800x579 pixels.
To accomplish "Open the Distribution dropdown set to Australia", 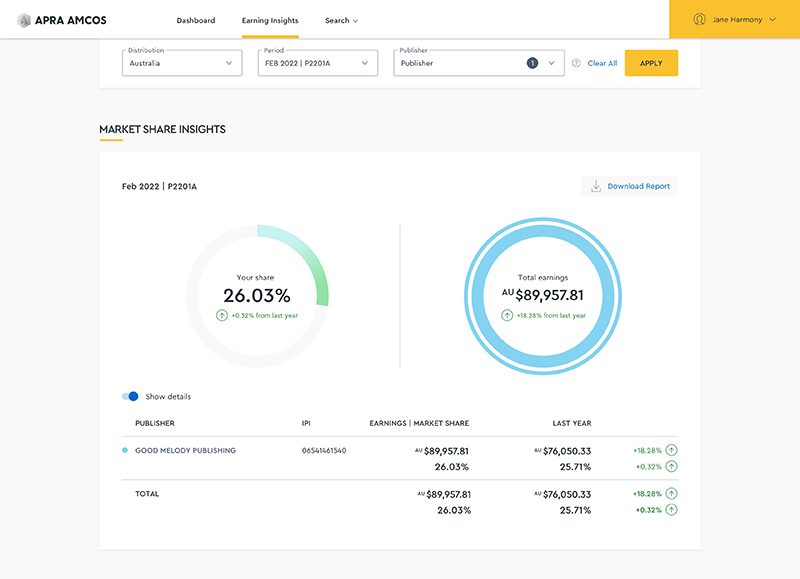I will (182, 63).
